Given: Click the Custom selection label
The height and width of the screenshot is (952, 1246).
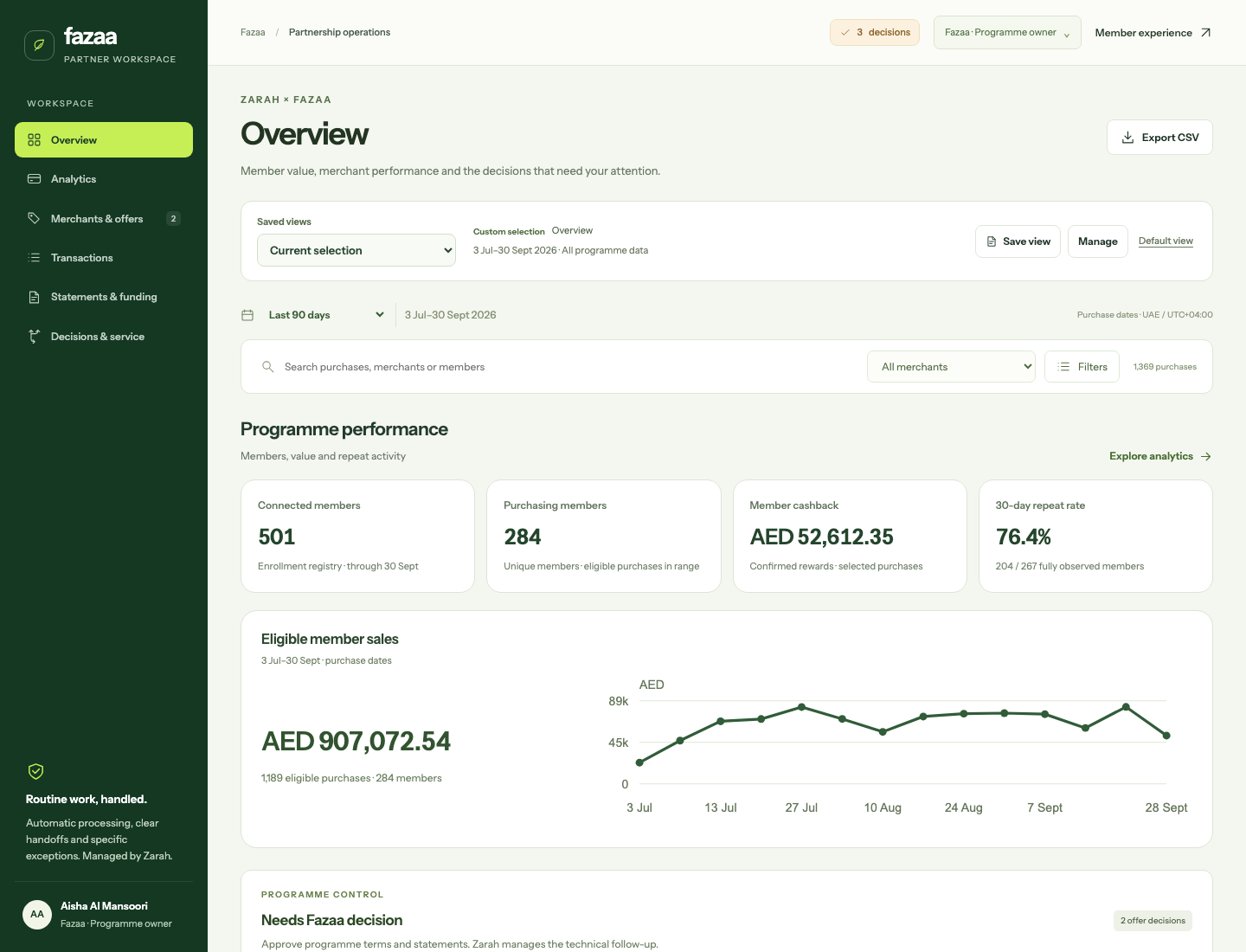Looking at the screenshot, I should [509, 232].
